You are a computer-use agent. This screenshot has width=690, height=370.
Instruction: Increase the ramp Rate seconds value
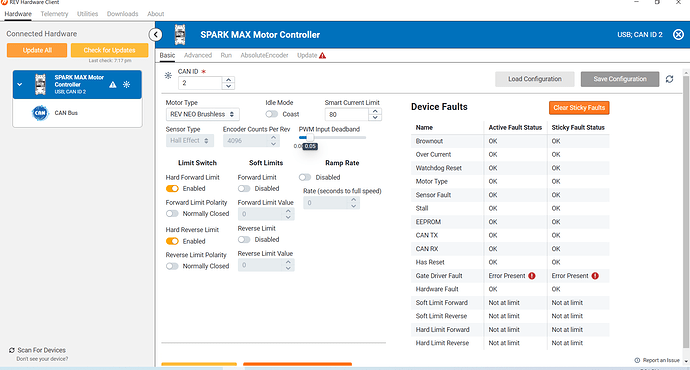(353, 200)
